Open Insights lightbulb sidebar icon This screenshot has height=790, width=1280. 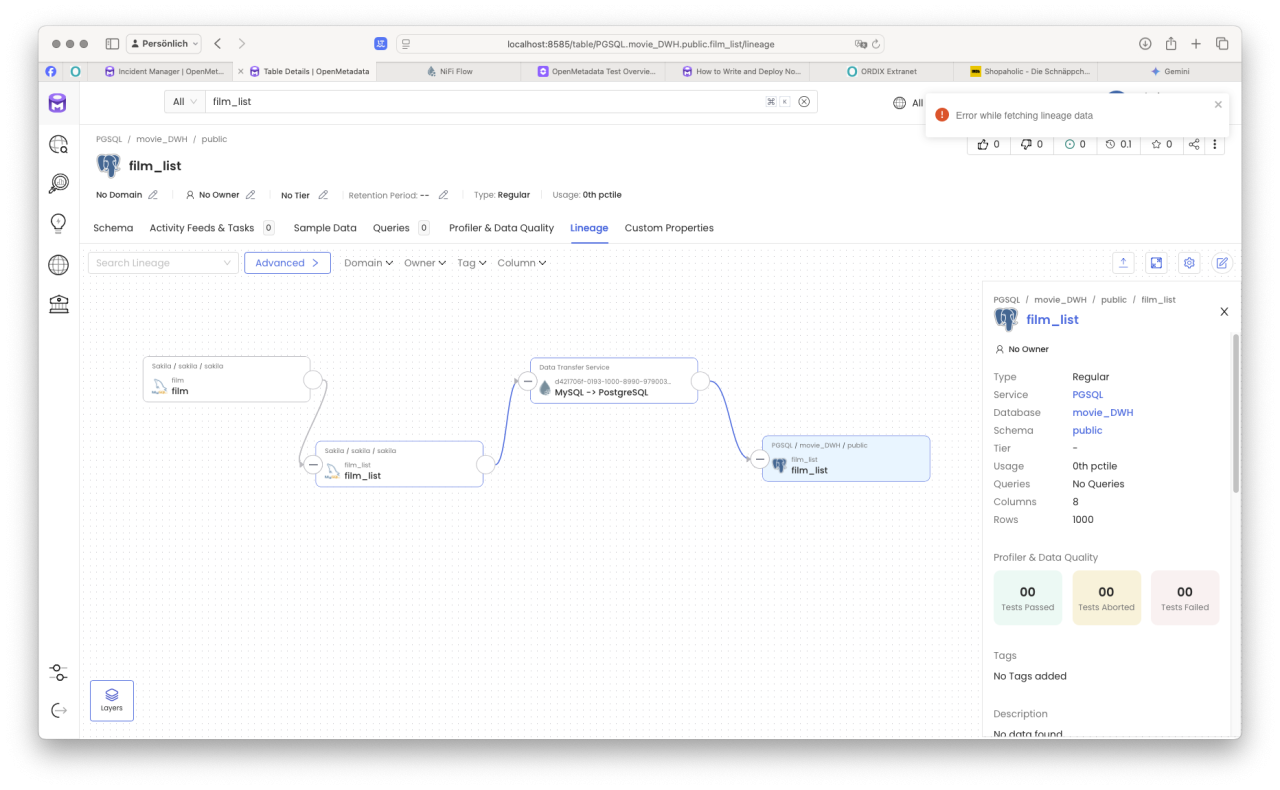(58, 223)
